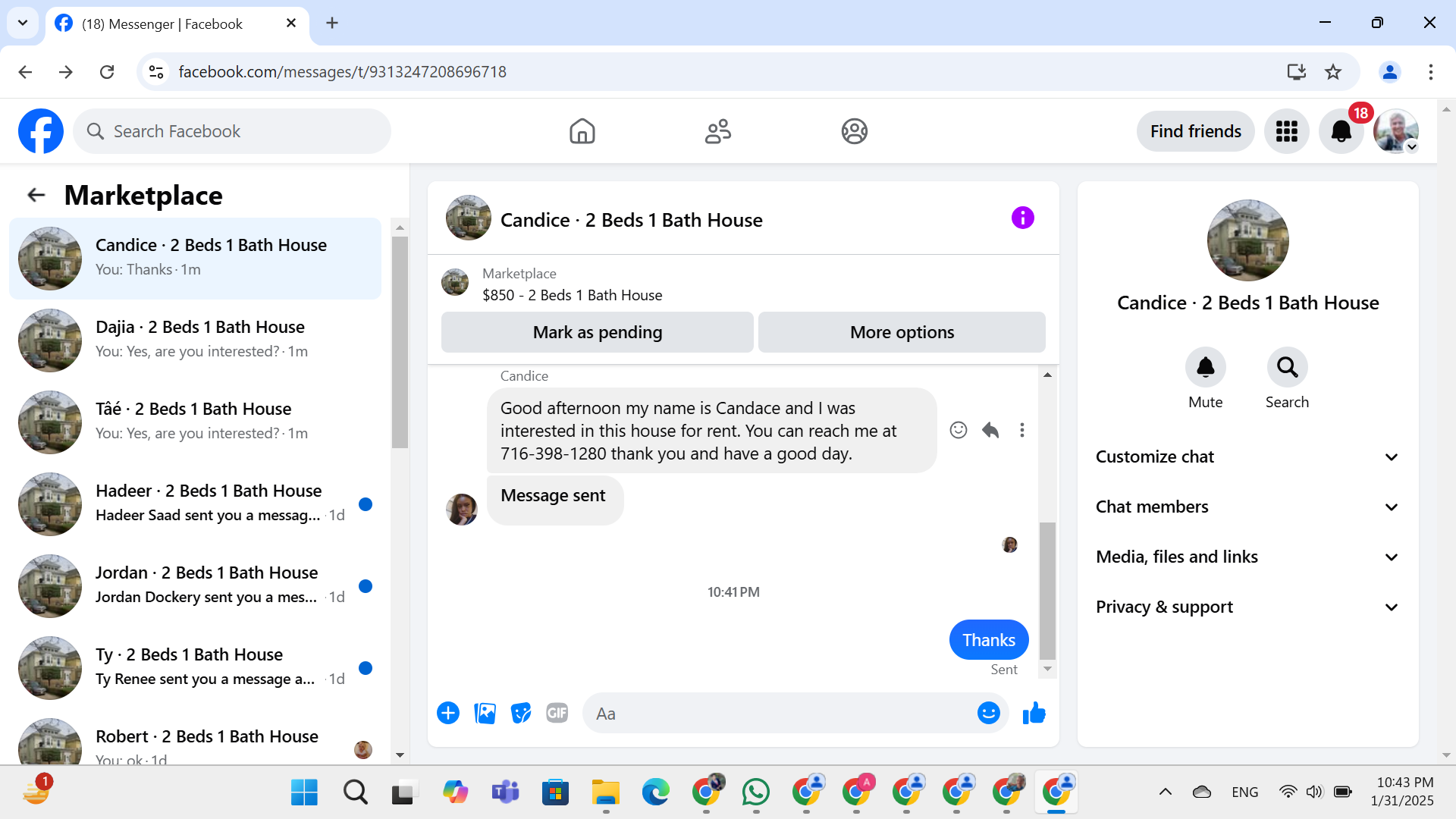Open the tab search dropdown arrow
Viewport: 1456px width, 819px height.
(x=23, y=24)
